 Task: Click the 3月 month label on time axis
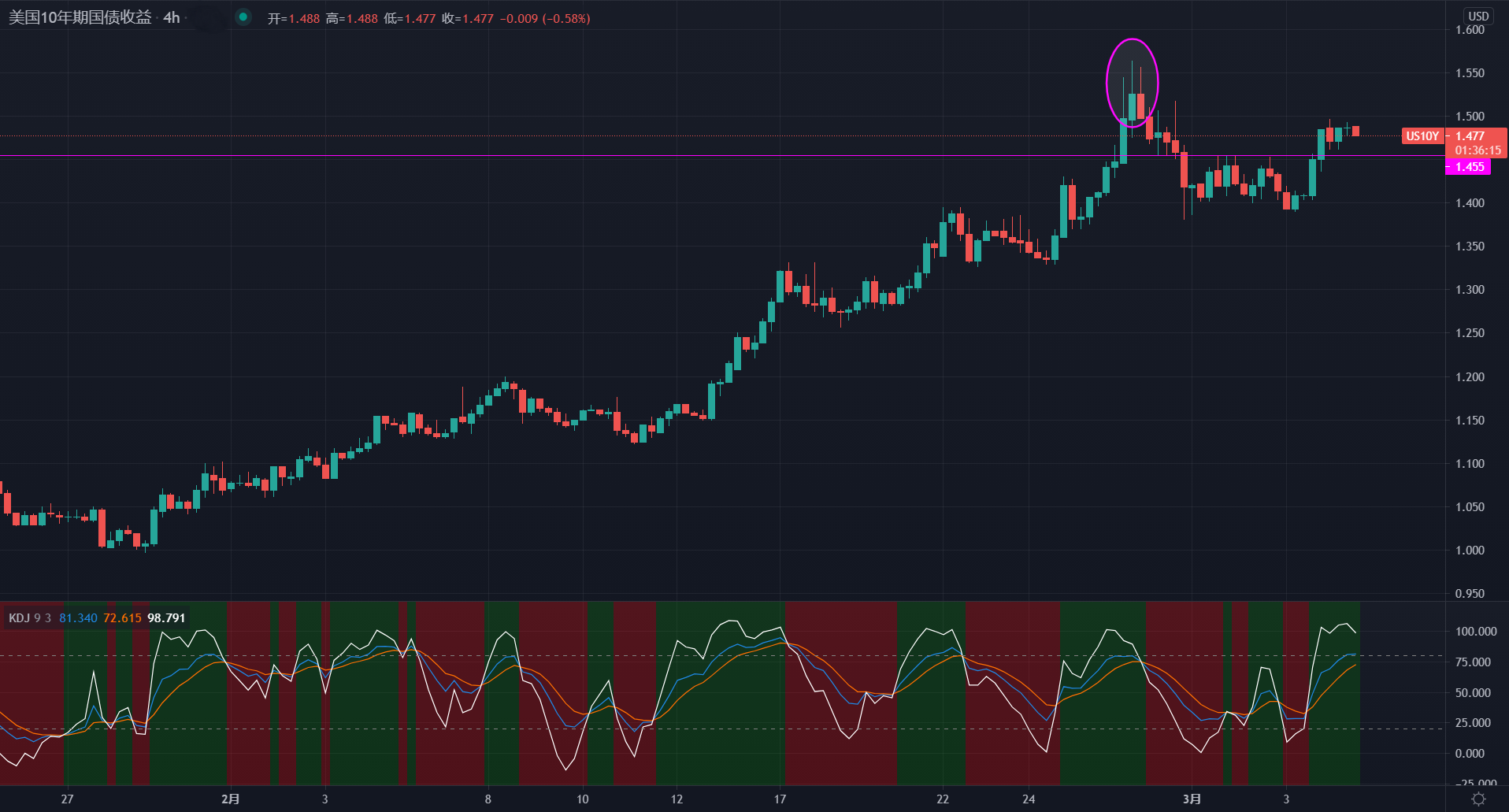[x=1192, y=799]
